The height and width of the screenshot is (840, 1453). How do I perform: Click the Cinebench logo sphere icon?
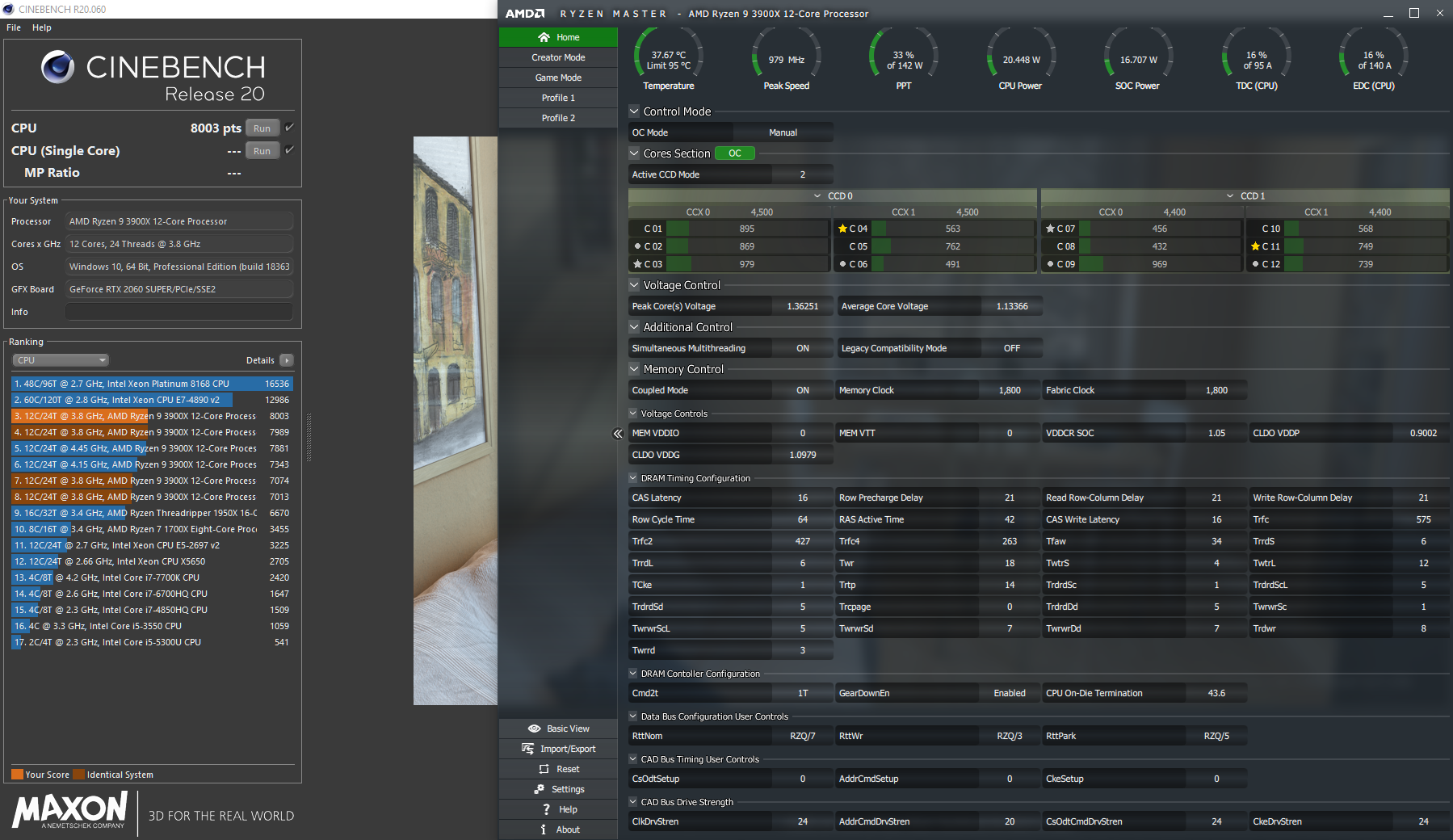point(58,67)
